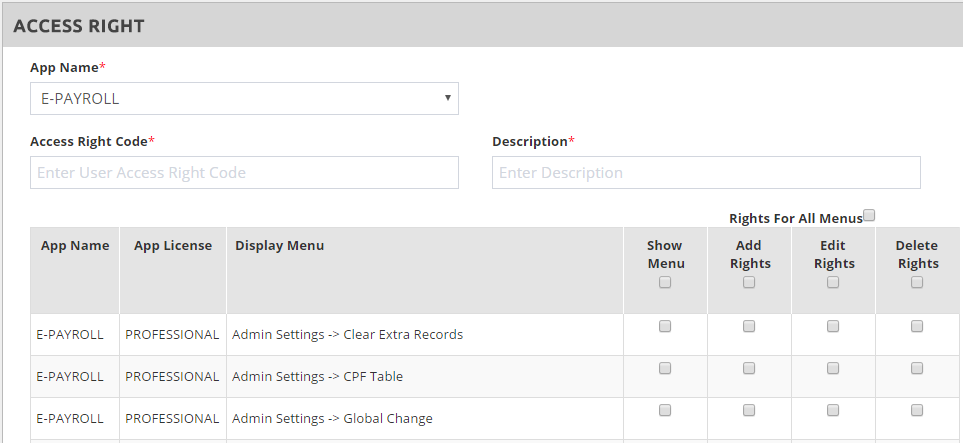Viewport: 963px width, 443px height.
Task: Tick Show Menu for Global Change
Action: pyautogui.click(x=665, y=411)
